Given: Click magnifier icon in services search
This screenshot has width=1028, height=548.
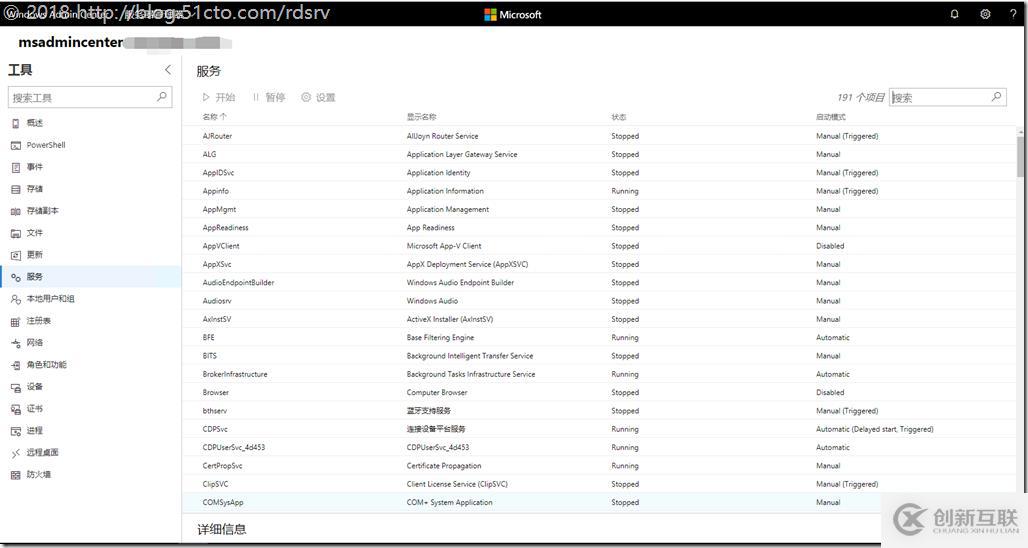Looking at the screenshot, I should point(996,97).
